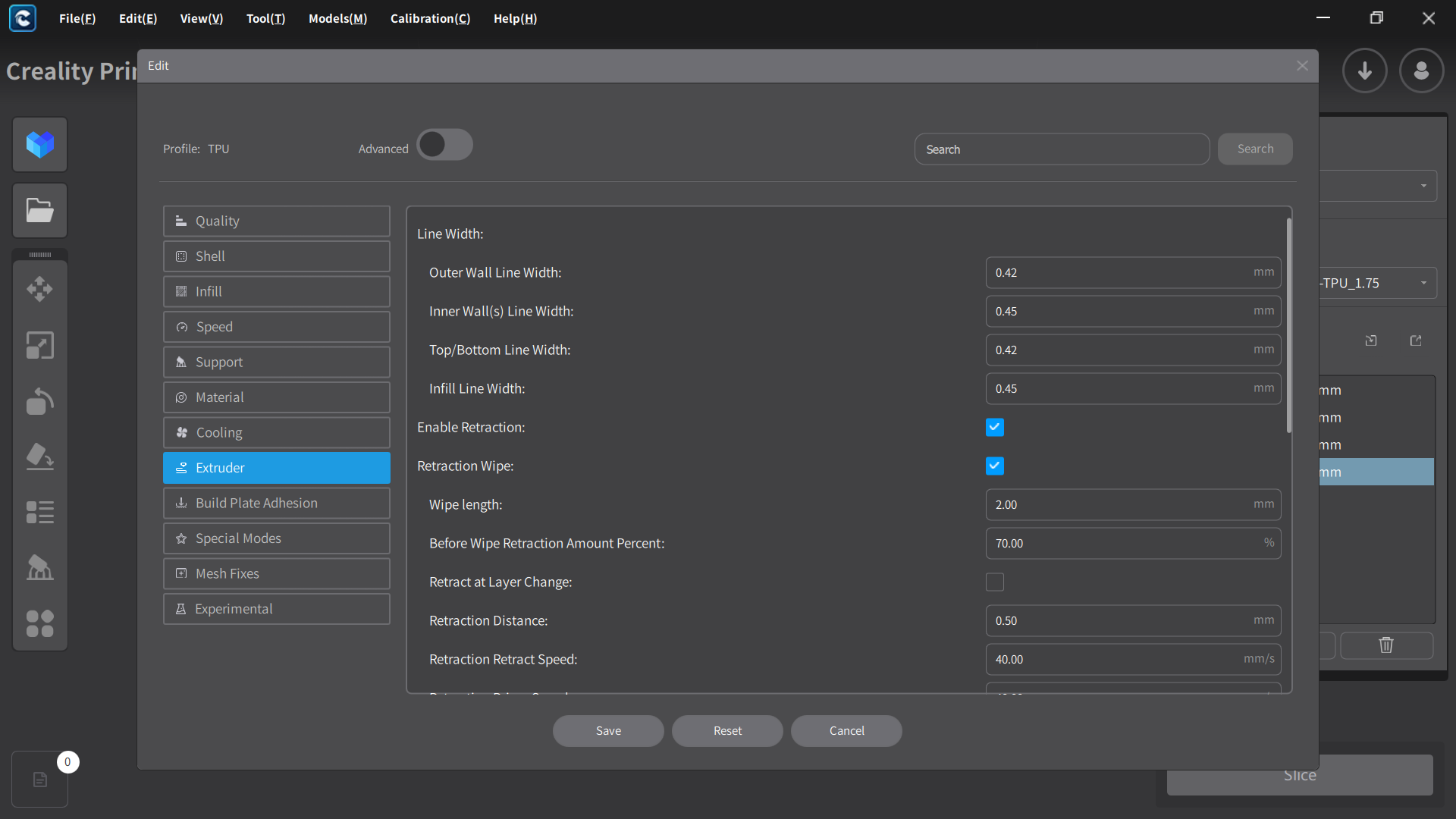Image resolution: width=1456 pixels, height=819 pixels.
Task: Click the settings panel vertical scrollbar
Action: (x=1288, y=326)
